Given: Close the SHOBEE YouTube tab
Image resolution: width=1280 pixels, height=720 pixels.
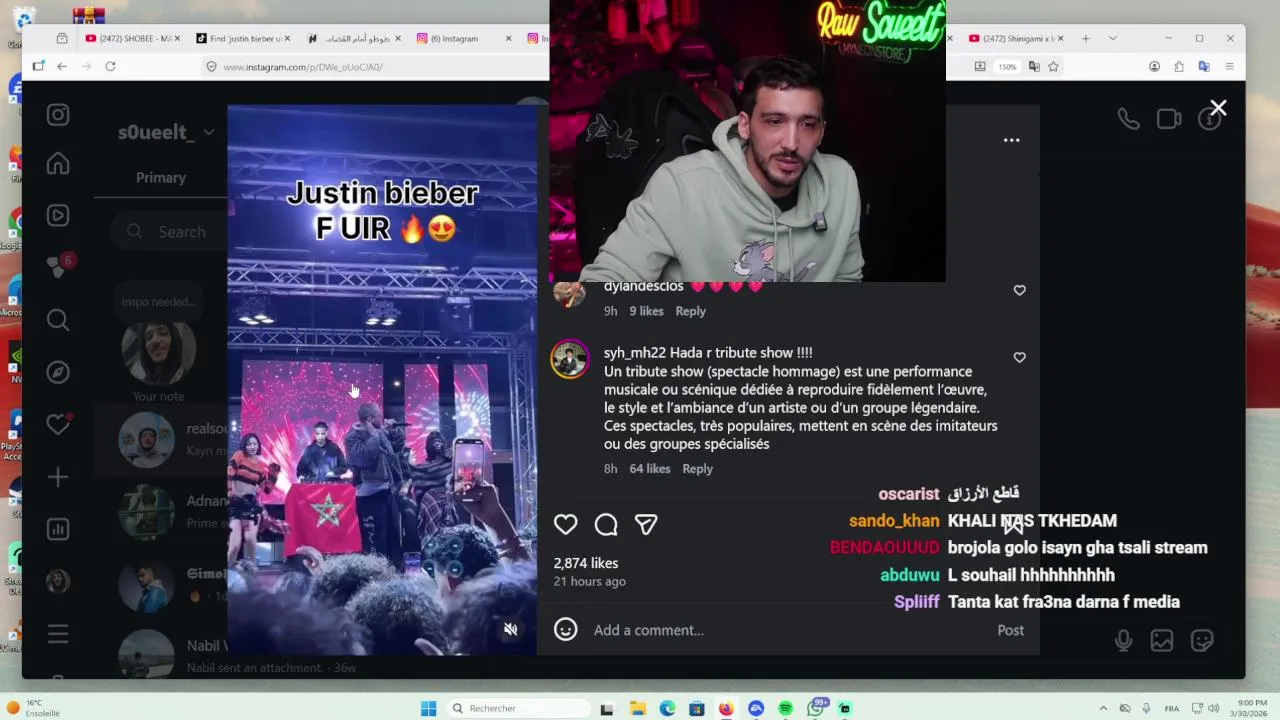Looking at the screenshot, I should click(177, 38).
